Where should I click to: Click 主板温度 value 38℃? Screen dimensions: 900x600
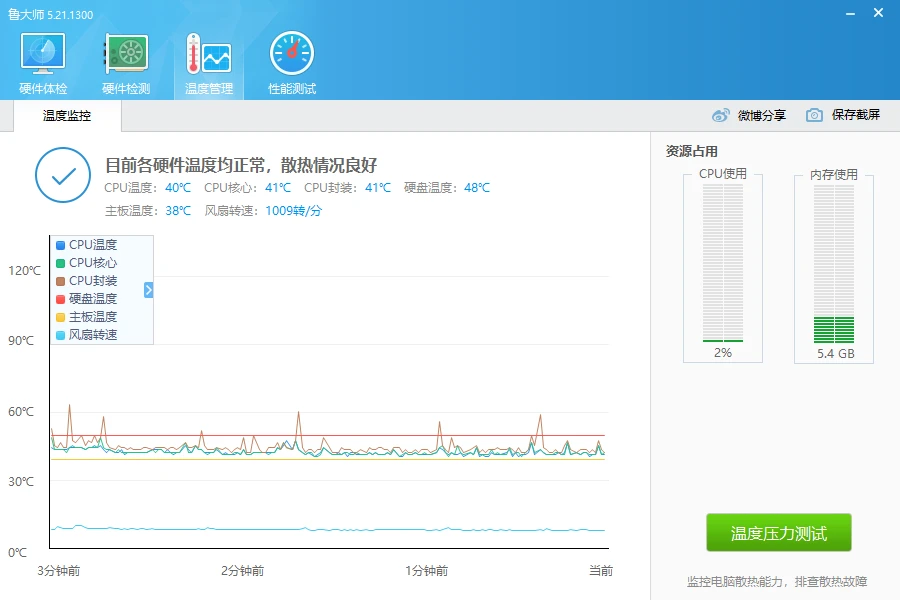click(178, 211)
